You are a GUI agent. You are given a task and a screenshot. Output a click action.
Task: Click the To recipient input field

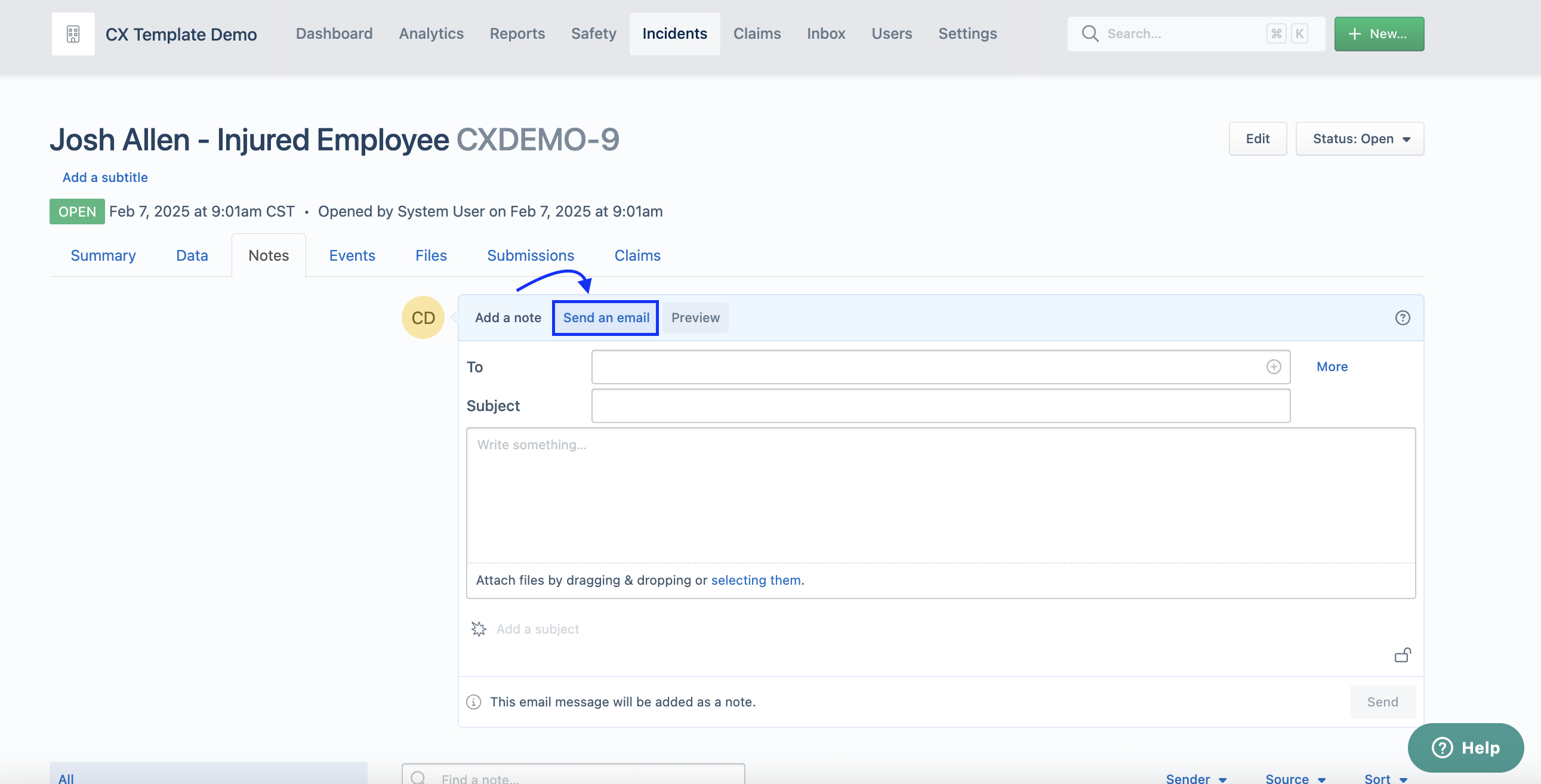(x=941, y=366)
